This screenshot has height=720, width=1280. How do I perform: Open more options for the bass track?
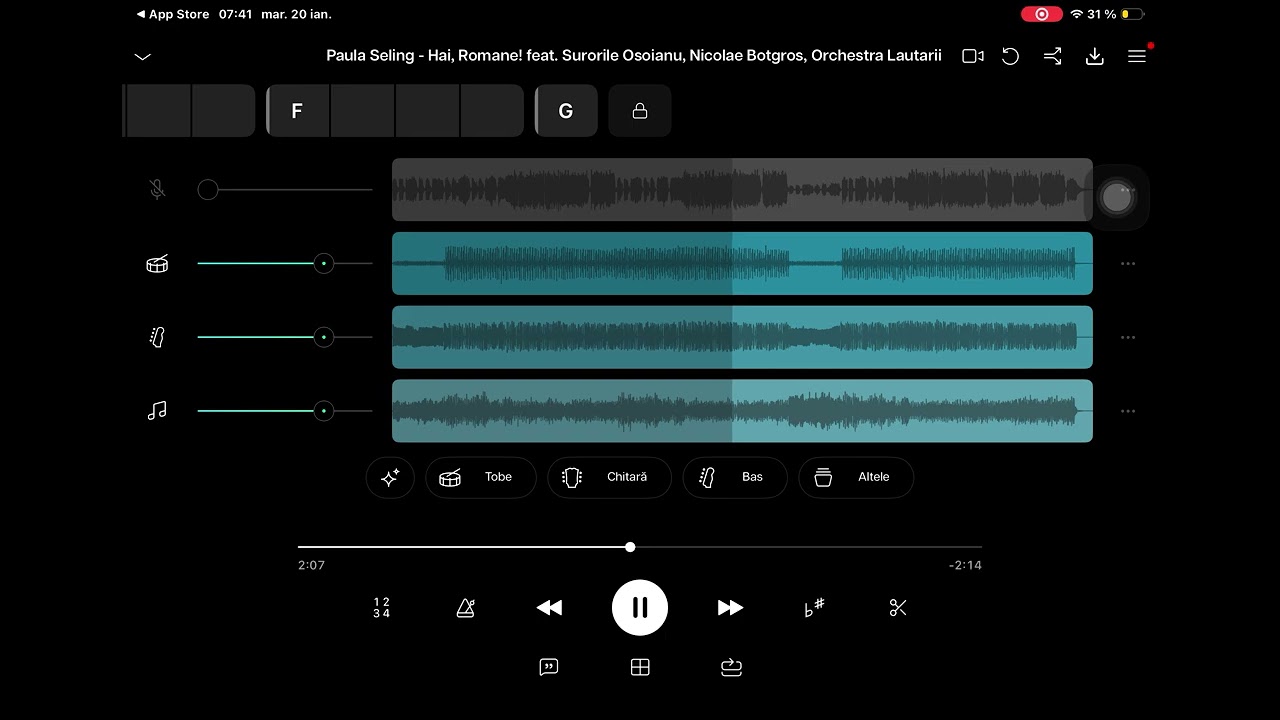[1128, 338]
